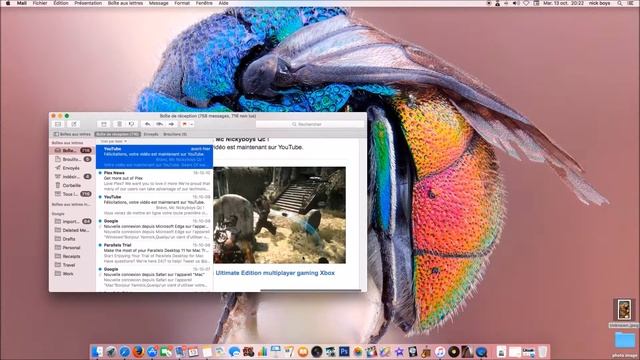Click the Reply arrow toolbar icon
640x360 pixels.
pyautogui.click(x=147, y=124)
